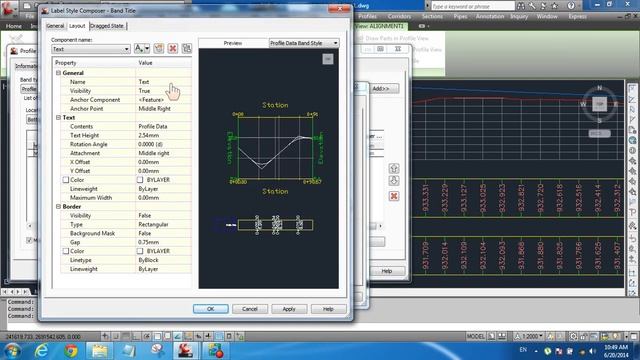Switch to the Layout tab

pos(77,26)
